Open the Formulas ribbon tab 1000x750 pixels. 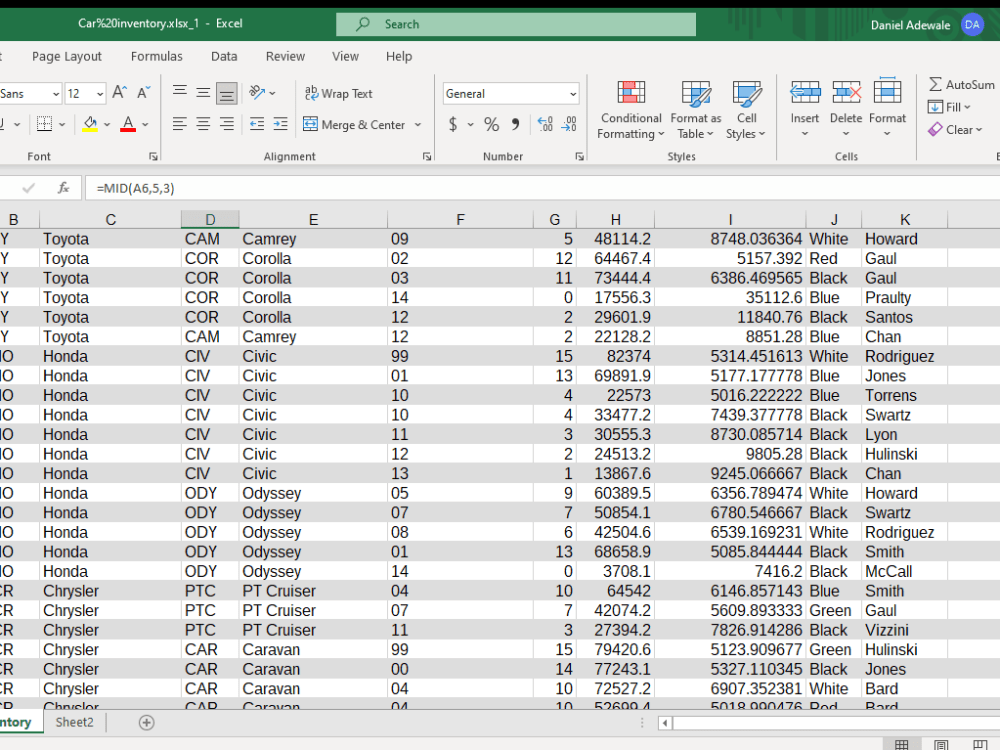pos(157,56)
